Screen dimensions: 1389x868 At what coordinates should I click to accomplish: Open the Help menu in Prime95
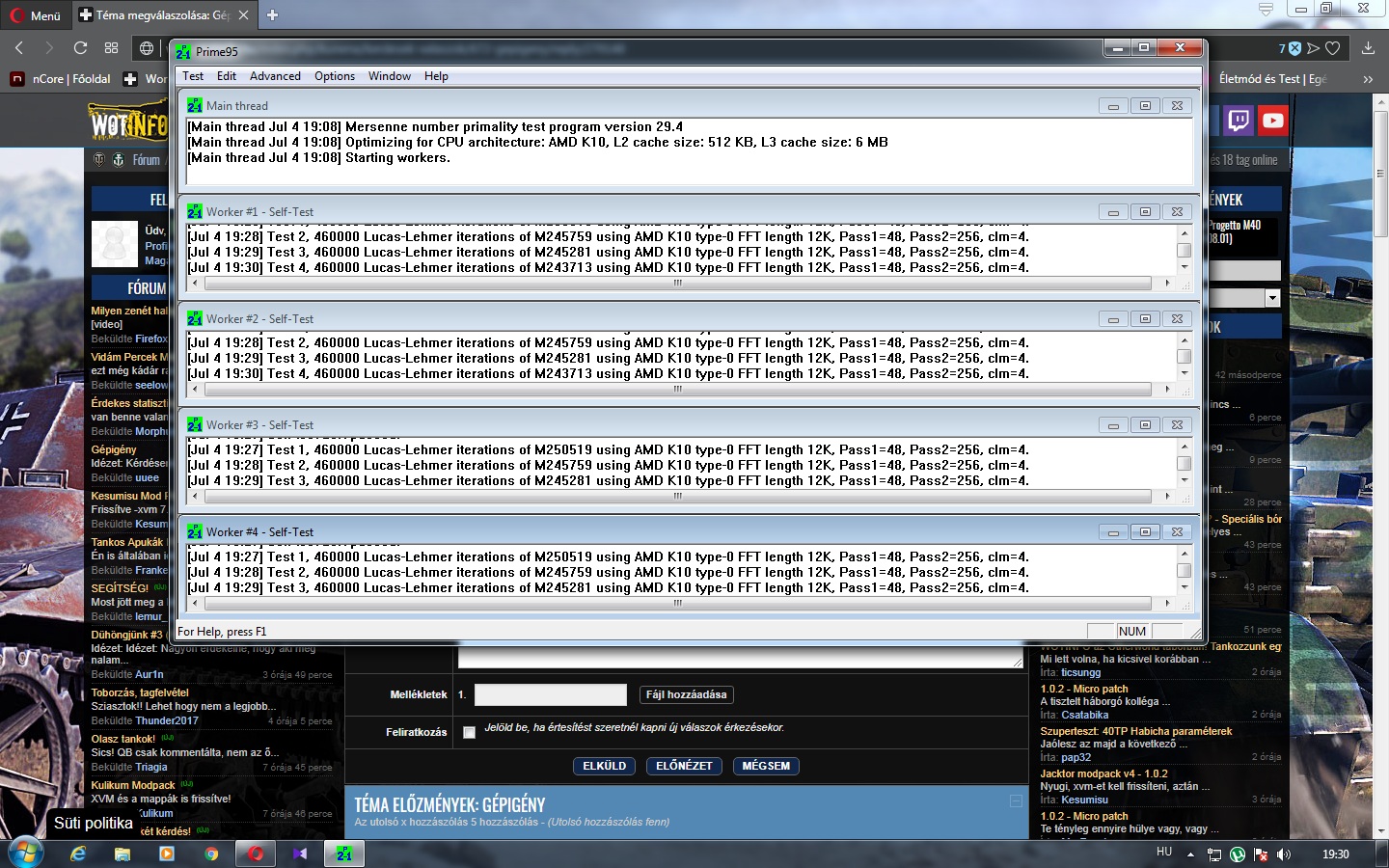point(436,76)
